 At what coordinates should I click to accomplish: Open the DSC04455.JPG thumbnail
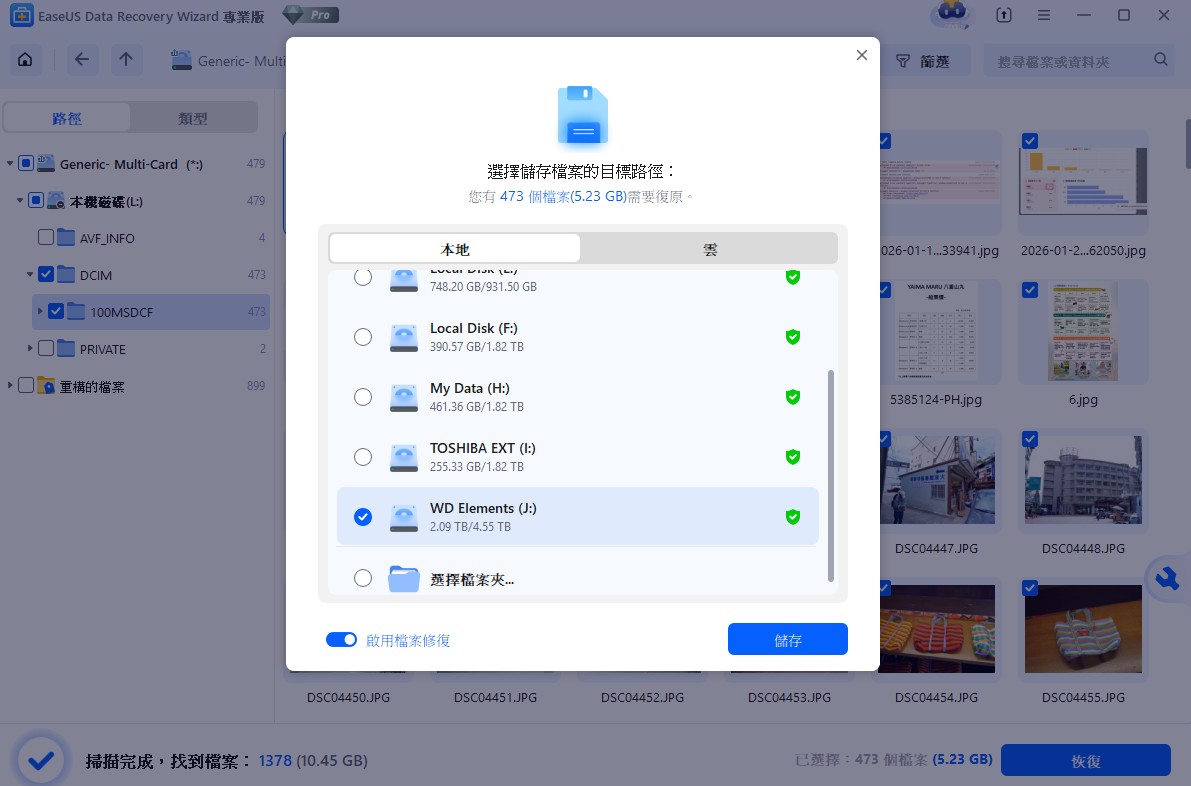(1083, 630)
